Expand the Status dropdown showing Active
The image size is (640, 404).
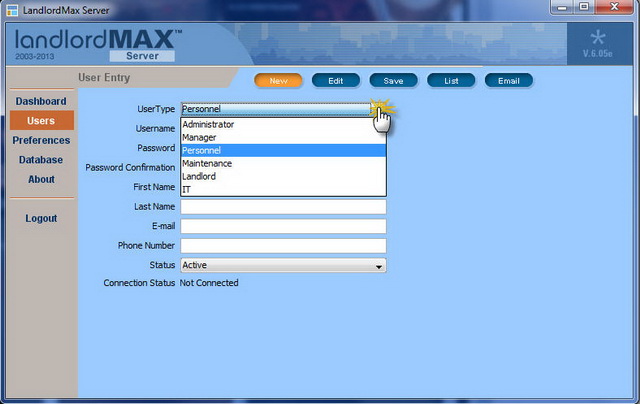tap(283, 265)
